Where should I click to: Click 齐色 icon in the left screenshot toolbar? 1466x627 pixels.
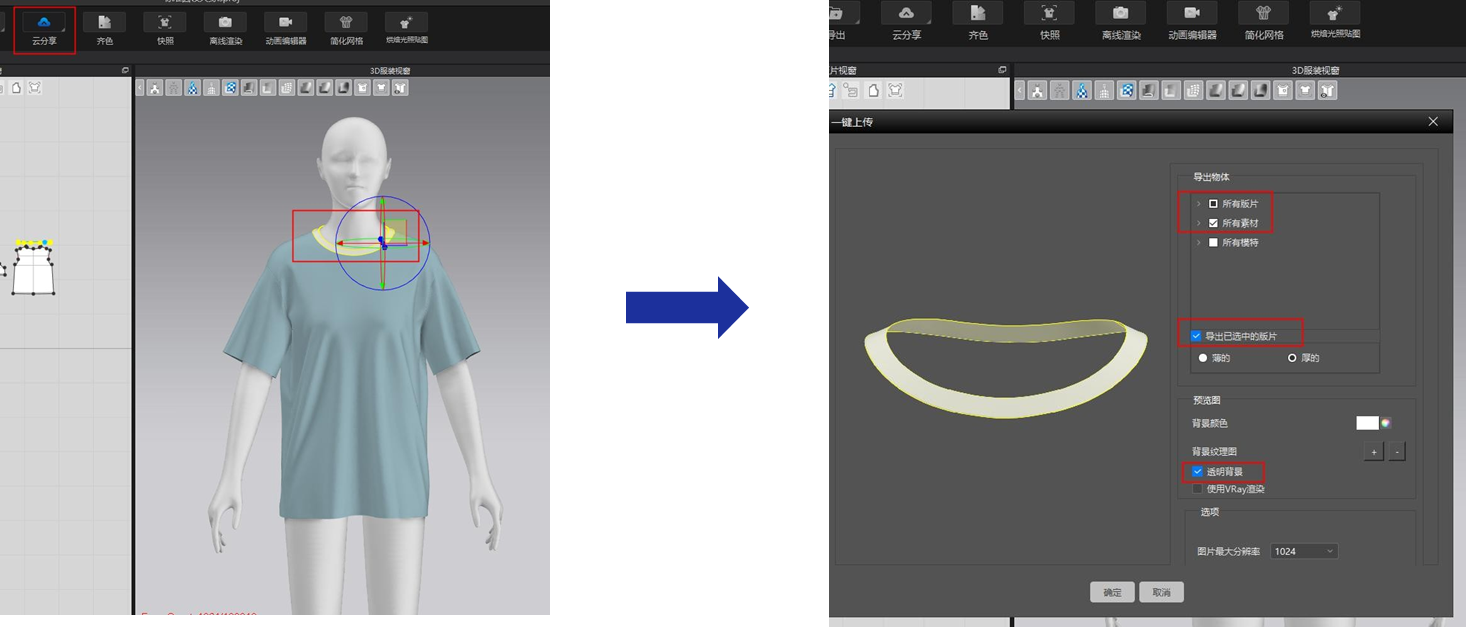[104, 22]
